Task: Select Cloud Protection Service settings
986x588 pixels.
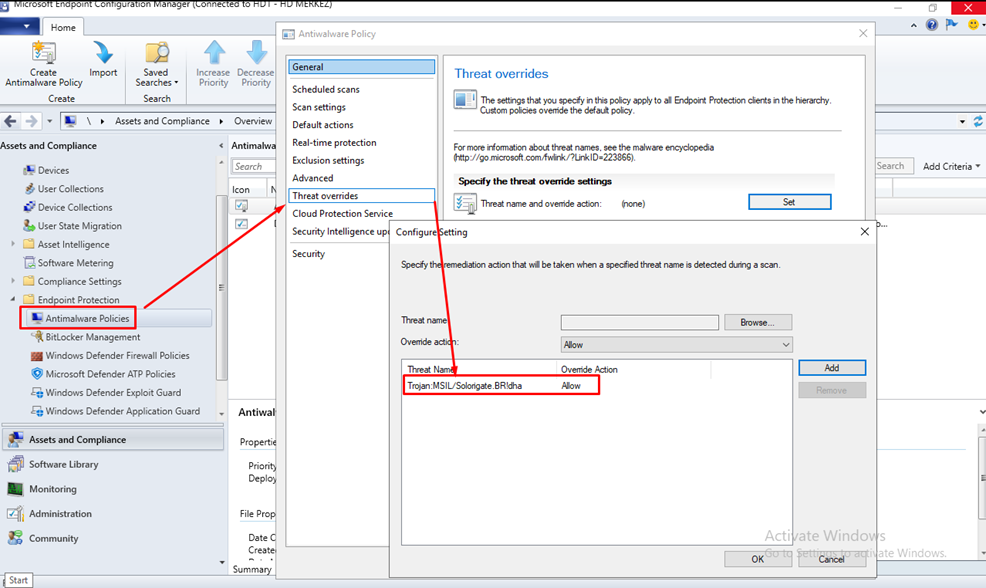Action: coord(342,214)
